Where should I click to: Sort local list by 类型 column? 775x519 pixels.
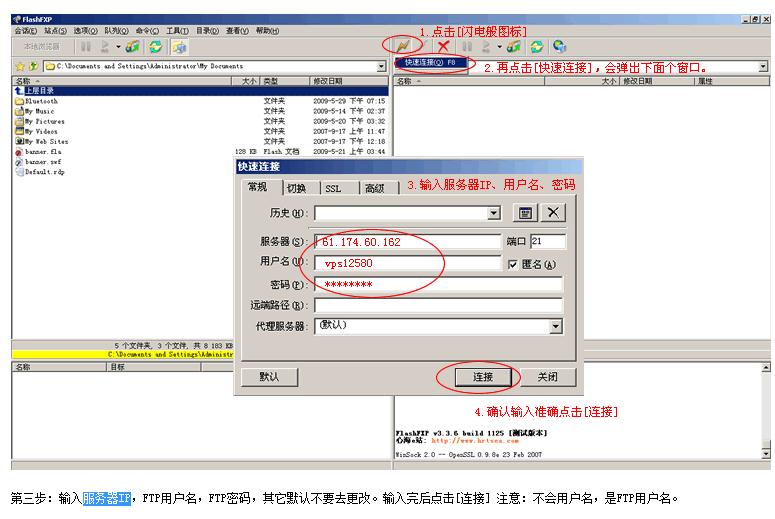tap(285, 81)
